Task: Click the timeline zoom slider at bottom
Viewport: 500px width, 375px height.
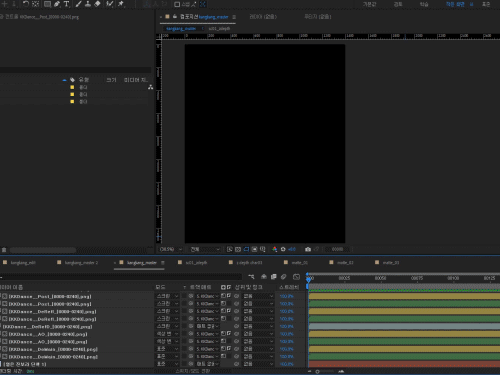Action: (x=326, y=371)
